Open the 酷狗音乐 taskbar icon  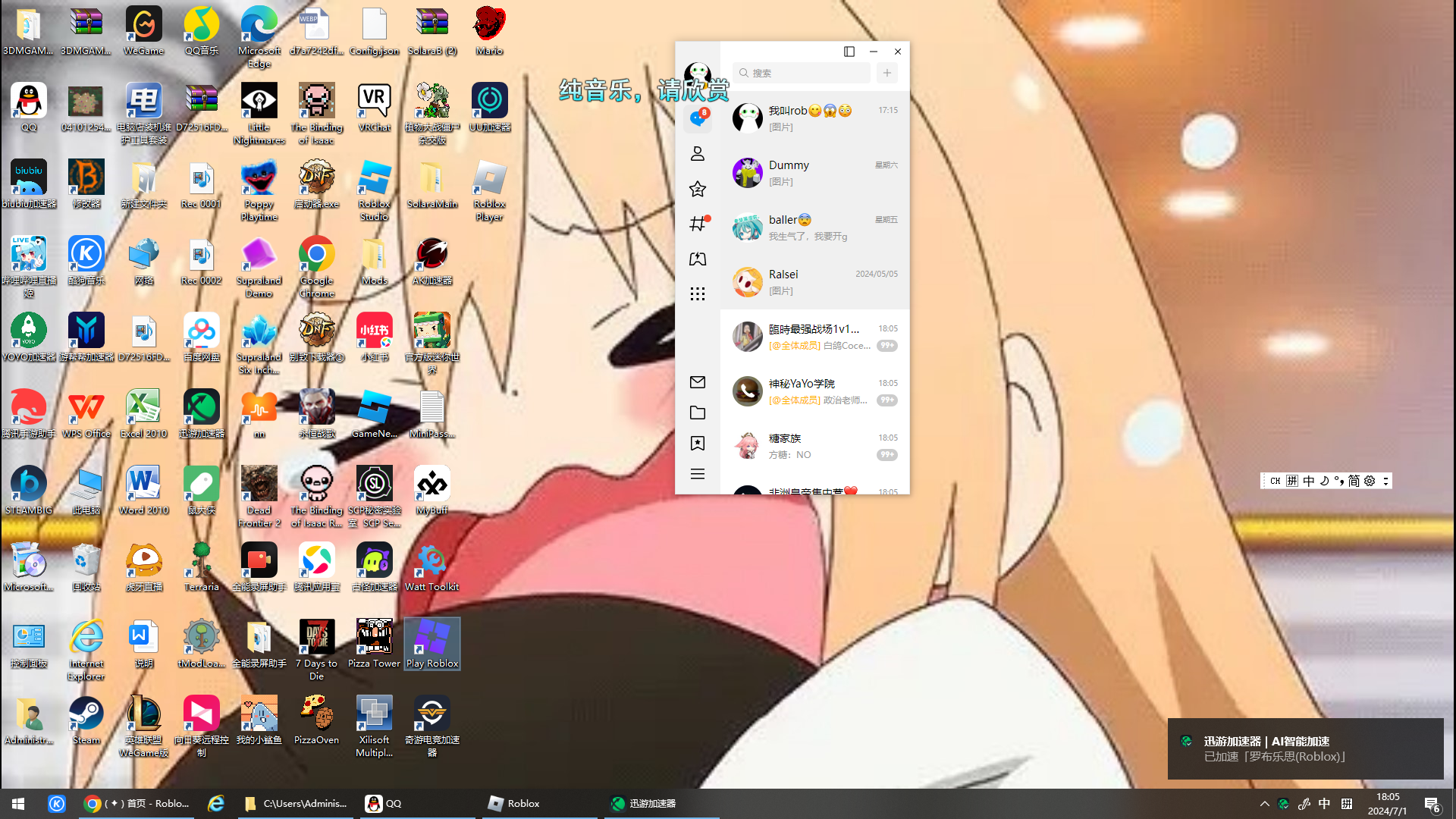click(57, 804)
